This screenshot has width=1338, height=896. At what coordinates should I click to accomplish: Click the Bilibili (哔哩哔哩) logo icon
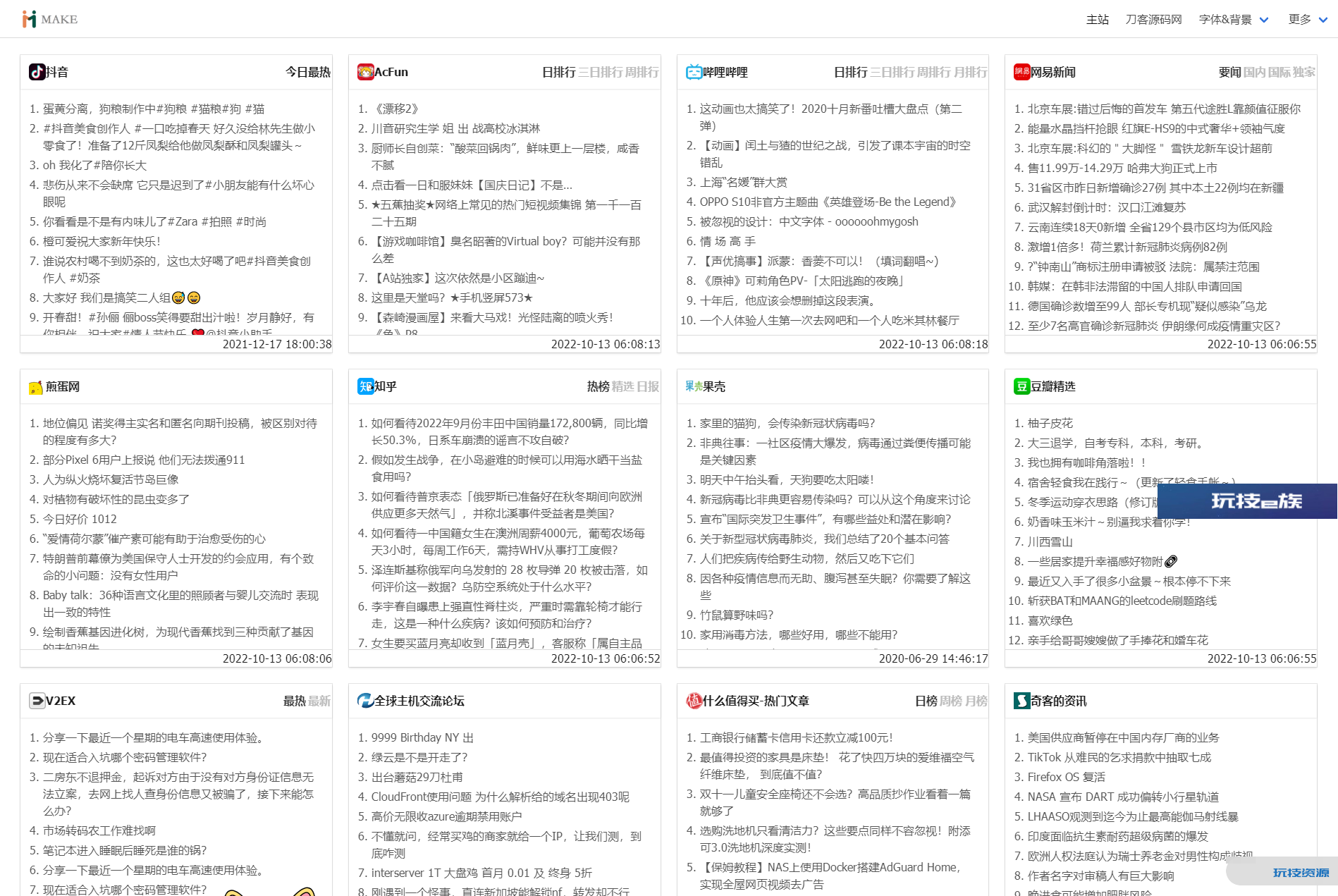coord(694,72)
